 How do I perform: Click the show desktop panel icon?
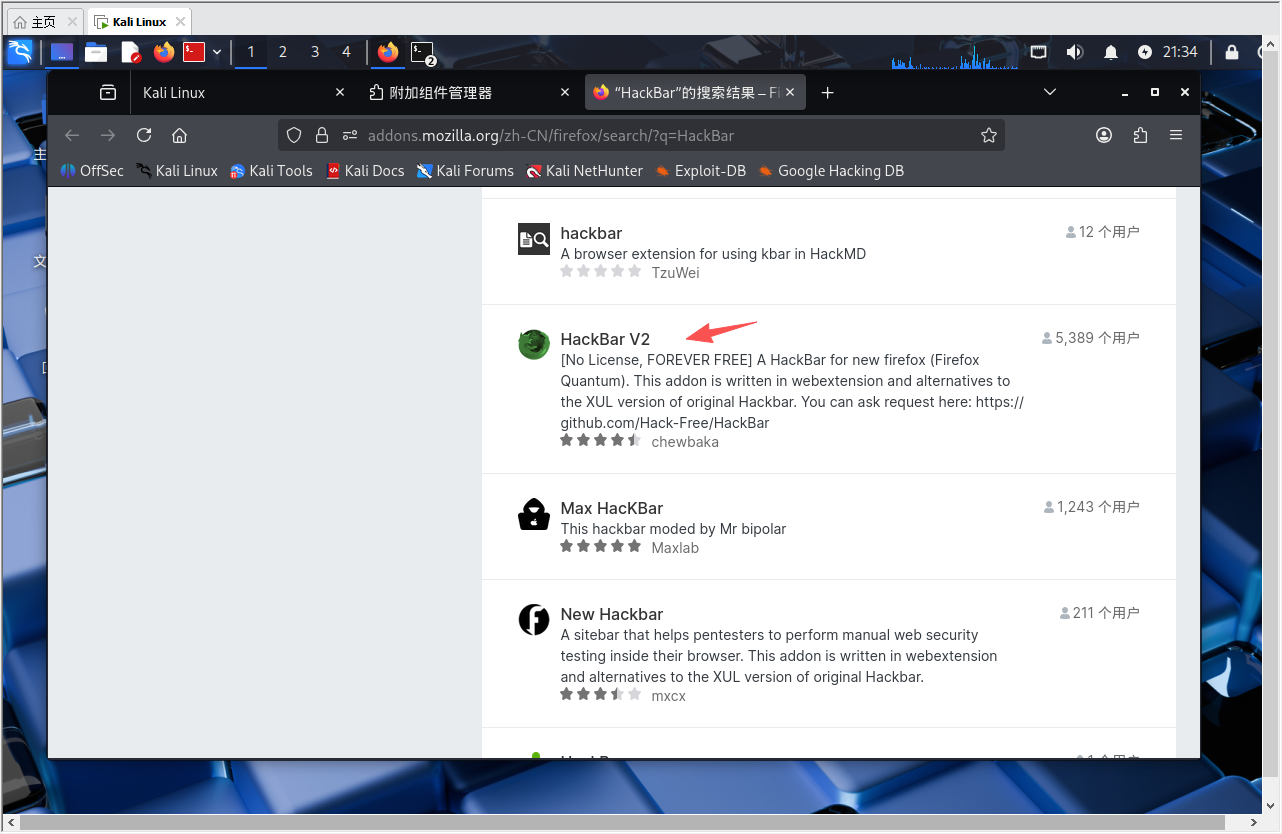coord(62,52)
